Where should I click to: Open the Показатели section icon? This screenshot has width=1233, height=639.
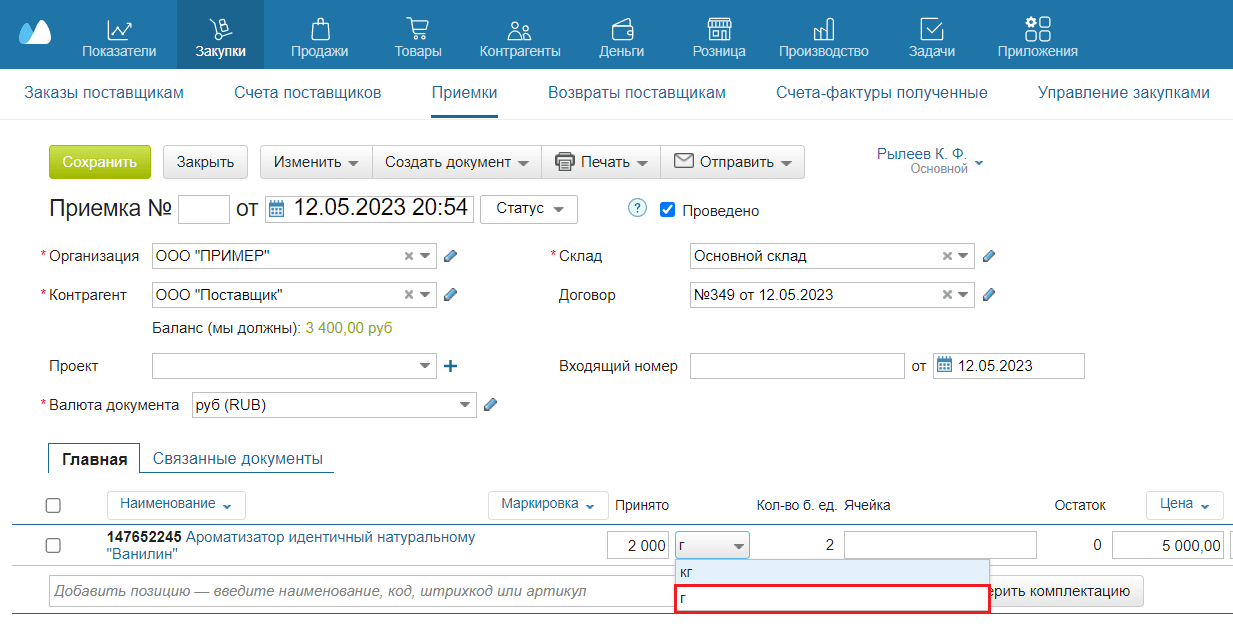point(119,29)
